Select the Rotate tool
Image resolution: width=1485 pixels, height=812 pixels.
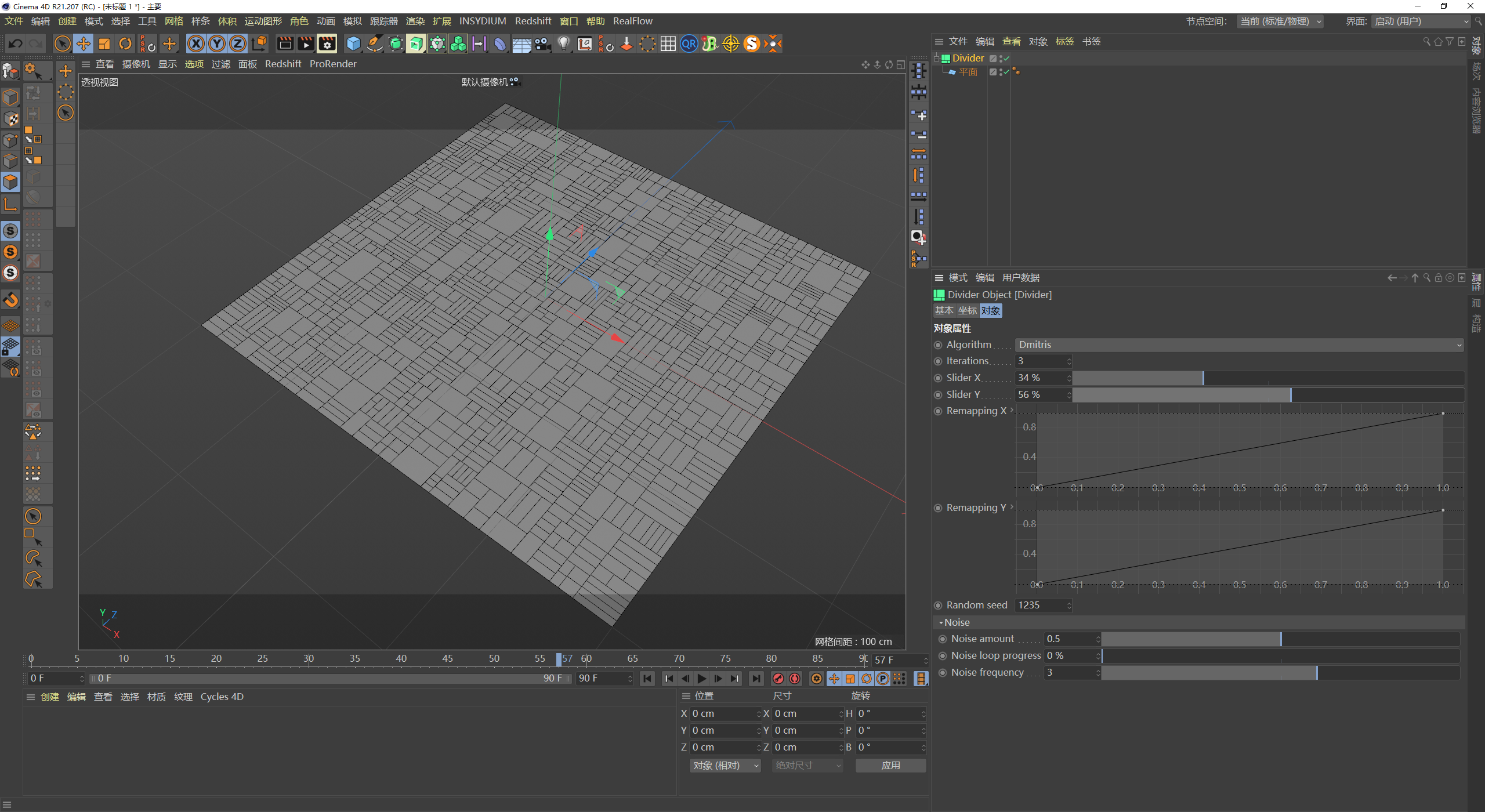tap(125, 43)
